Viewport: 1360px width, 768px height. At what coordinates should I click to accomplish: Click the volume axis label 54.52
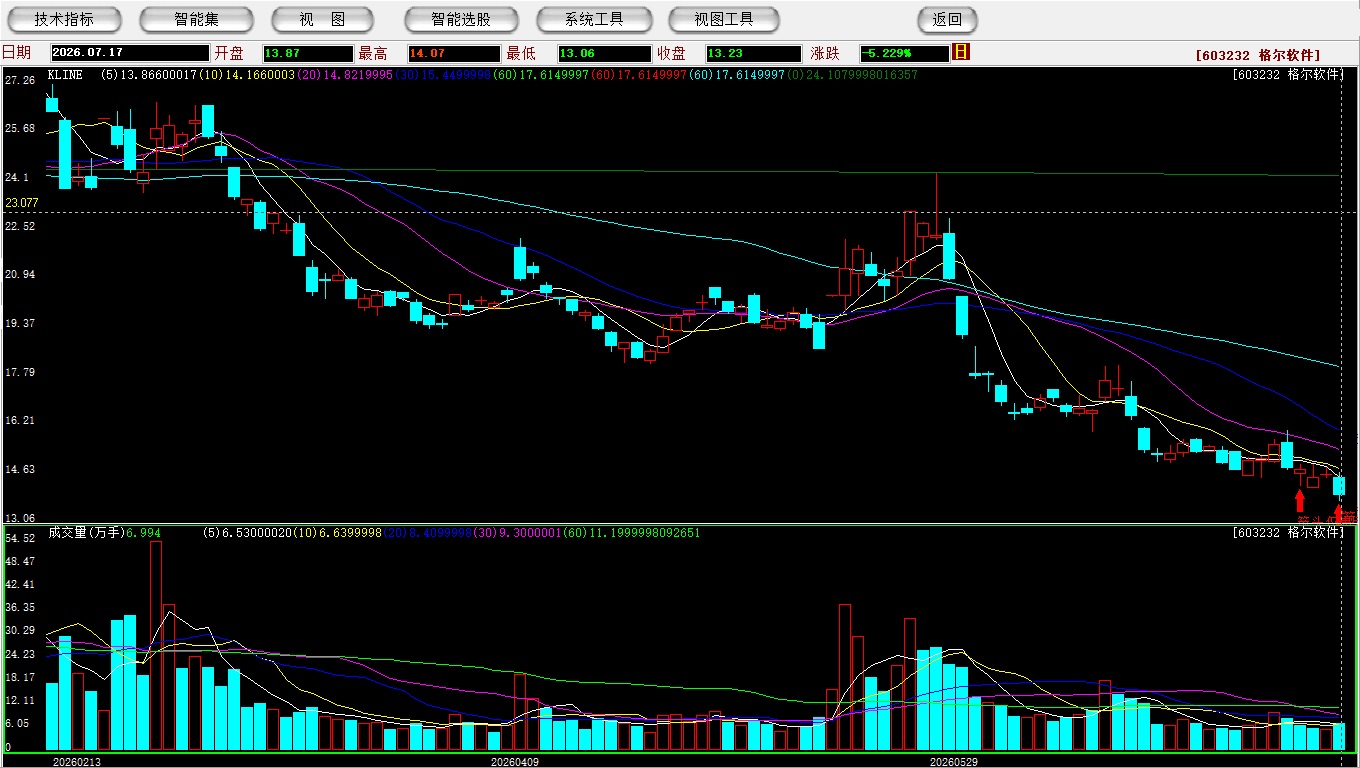[x=20, y=538]
